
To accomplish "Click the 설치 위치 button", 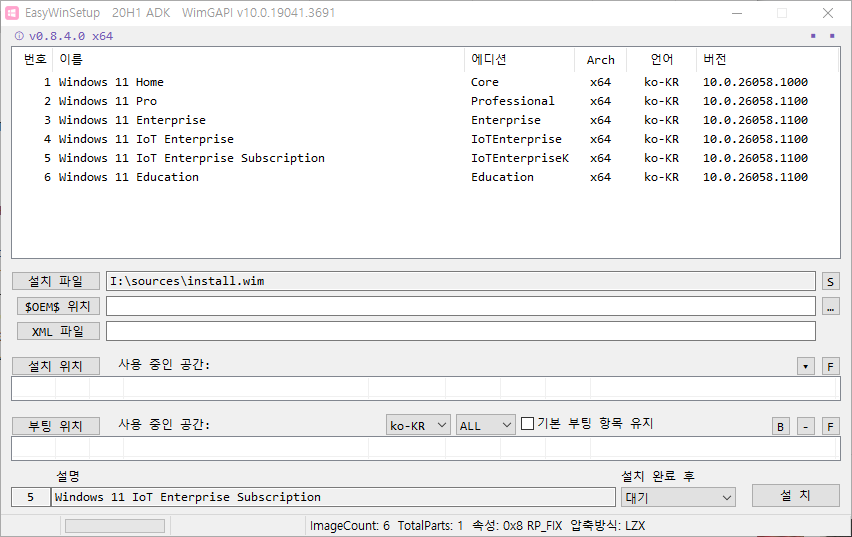I will point(56,366).
